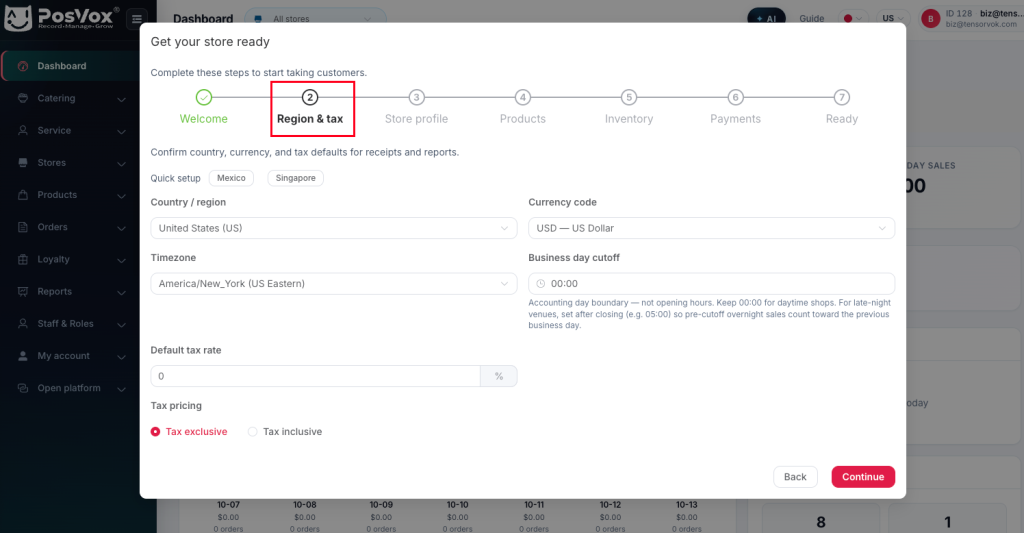Expand the Catering menu chevron
Viewport: 1024px width, 533px height.
coord(121,99)
